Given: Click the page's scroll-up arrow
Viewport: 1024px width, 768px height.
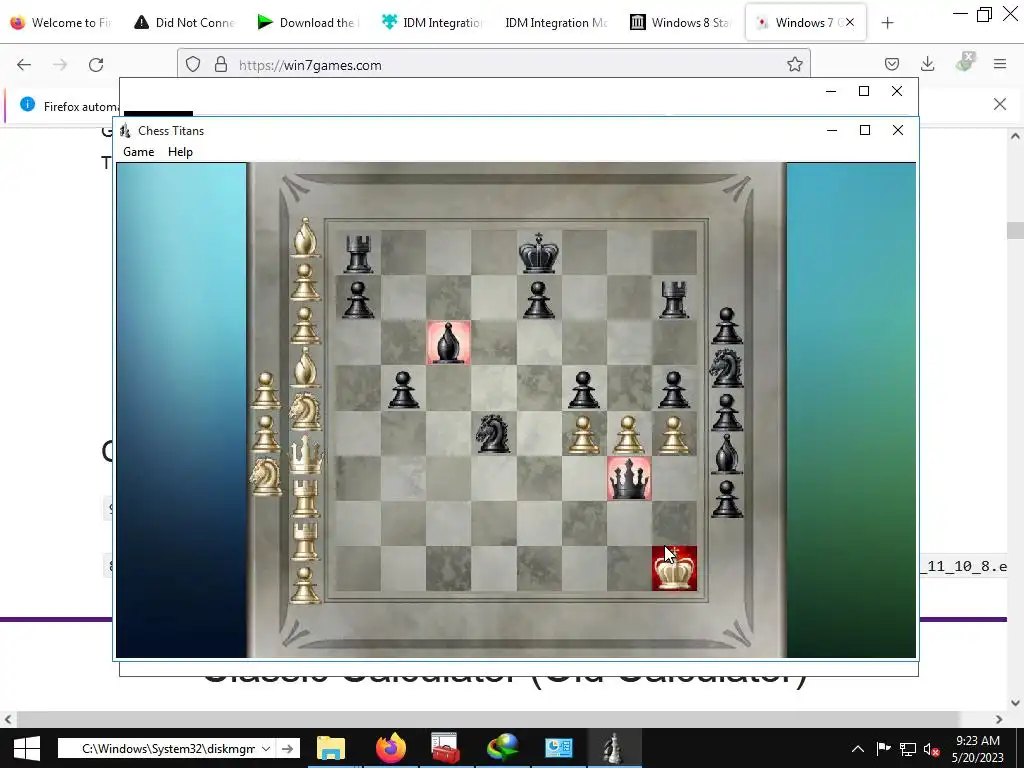Looking at the screenshot, I should (1015, 136).
